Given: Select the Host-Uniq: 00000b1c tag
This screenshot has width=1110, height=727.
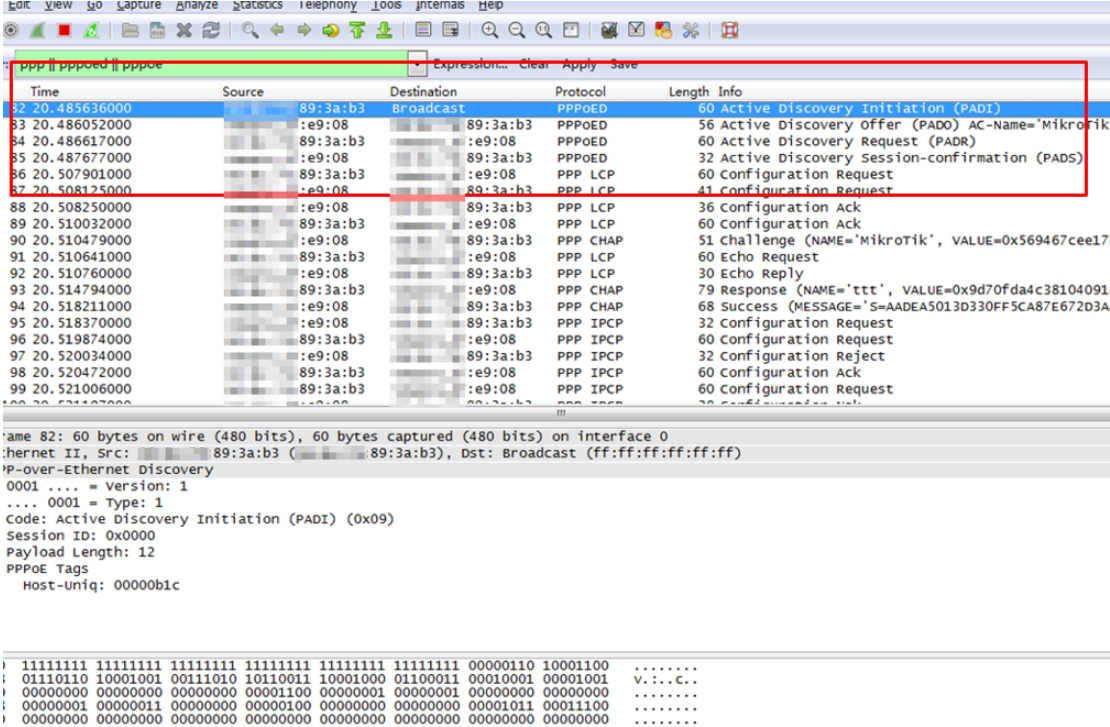Looking at the screenshot, I should 101,585.
